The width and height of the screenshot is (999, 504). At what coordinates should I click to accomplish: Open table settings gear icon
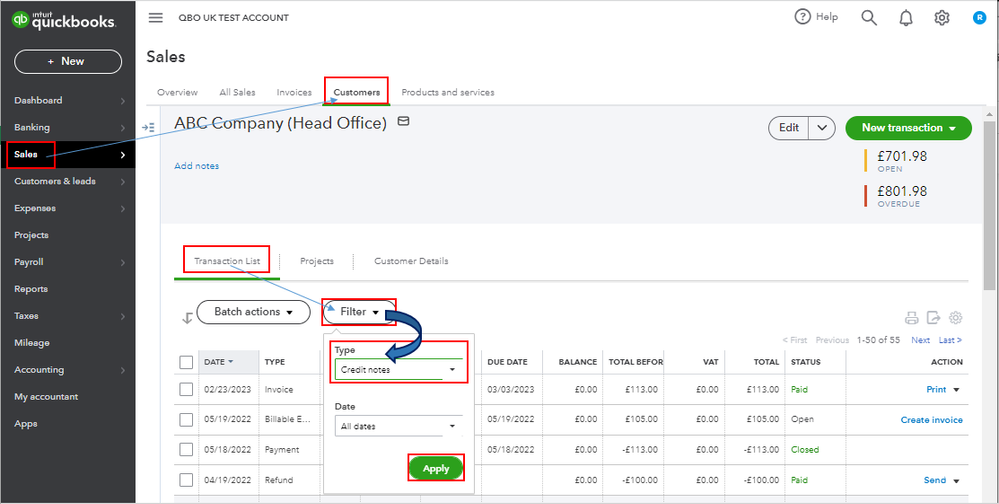(x=955, y=318)
